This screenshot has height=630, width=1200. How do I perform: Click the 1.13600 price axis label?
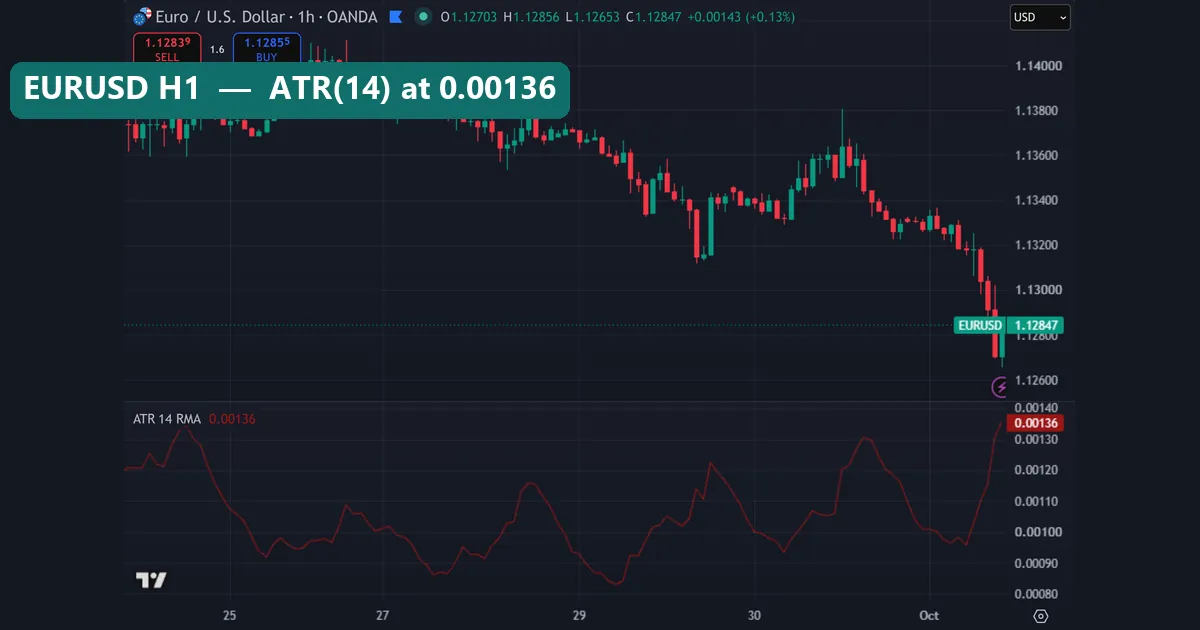pos(1037,156)
